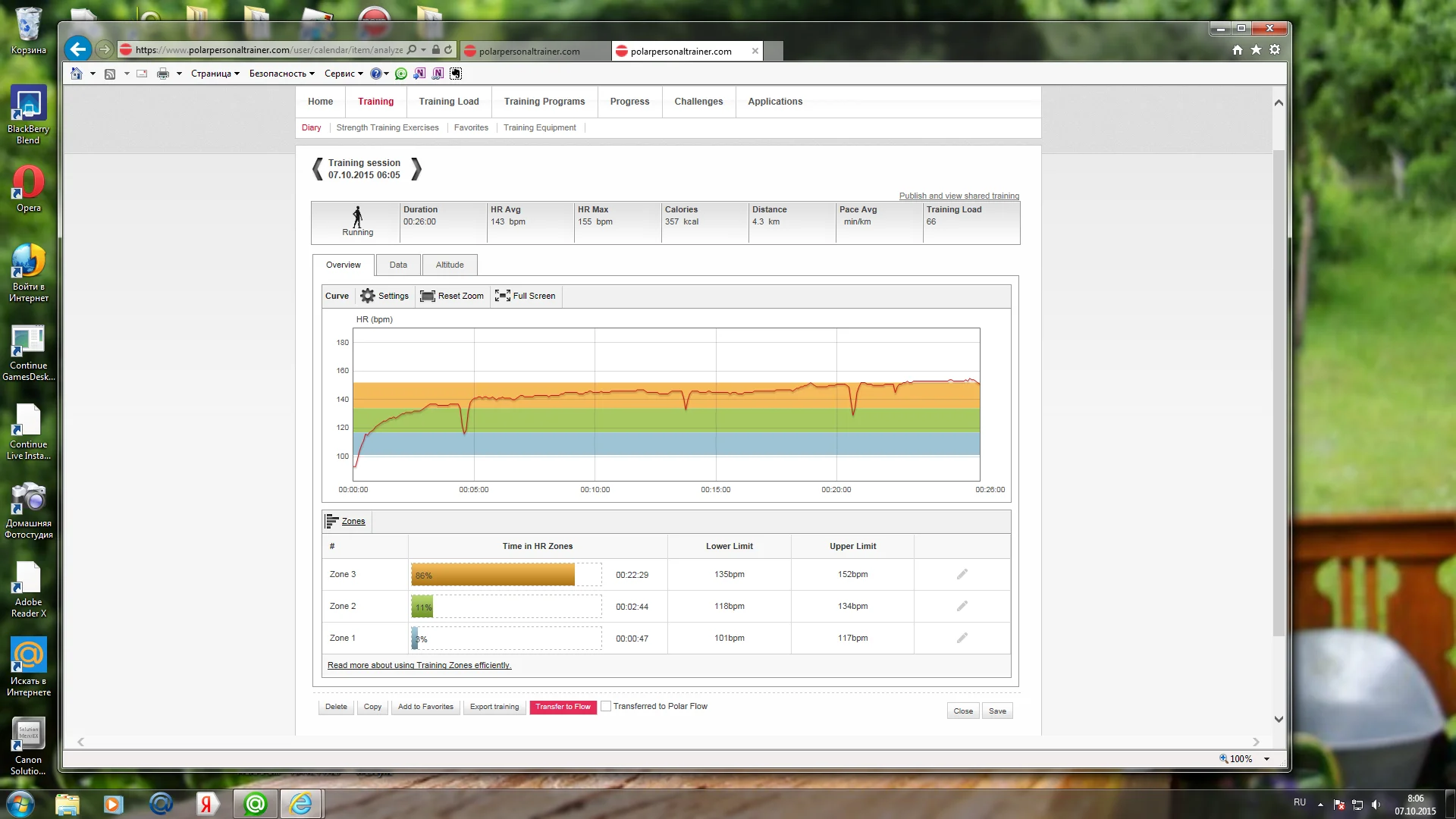Image resolution: width=1456 pixels, height=819 pixels.
Task: Open Publish and view shared training link
Action: tap(959, 196)
